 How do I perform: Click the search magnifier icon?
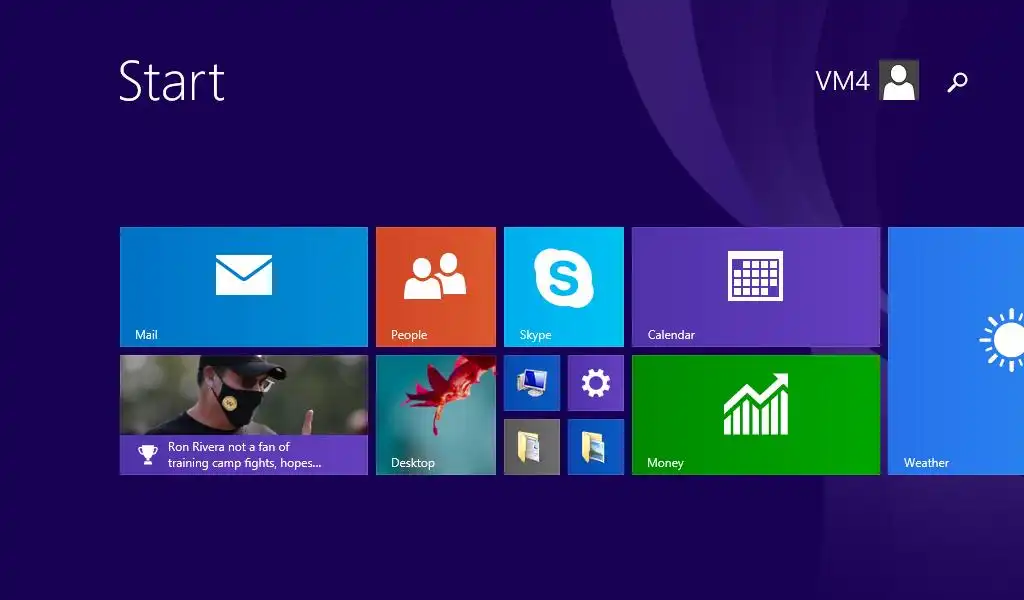pos(957,82)
